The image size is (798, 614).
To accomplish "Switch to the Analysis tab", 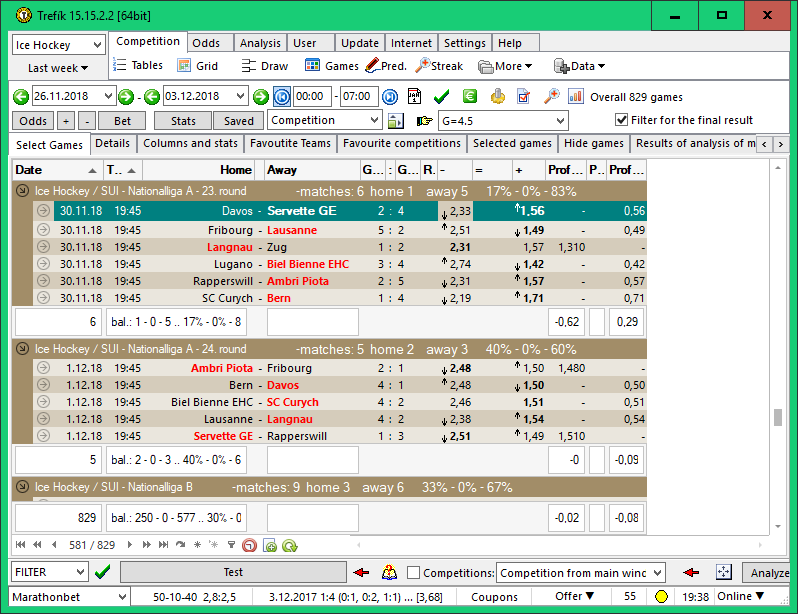I will click(x=260, y=43).
